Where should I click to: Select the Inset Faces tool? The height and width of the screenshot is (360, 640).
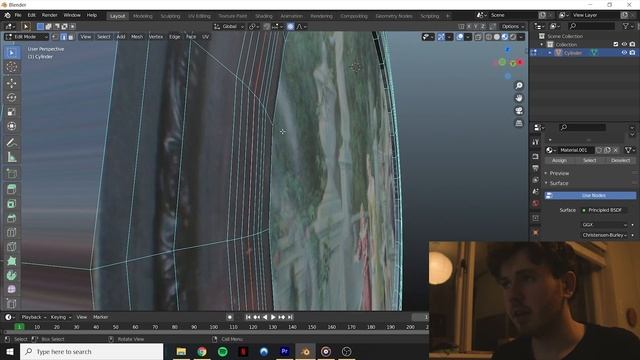(x=11, y=204)
